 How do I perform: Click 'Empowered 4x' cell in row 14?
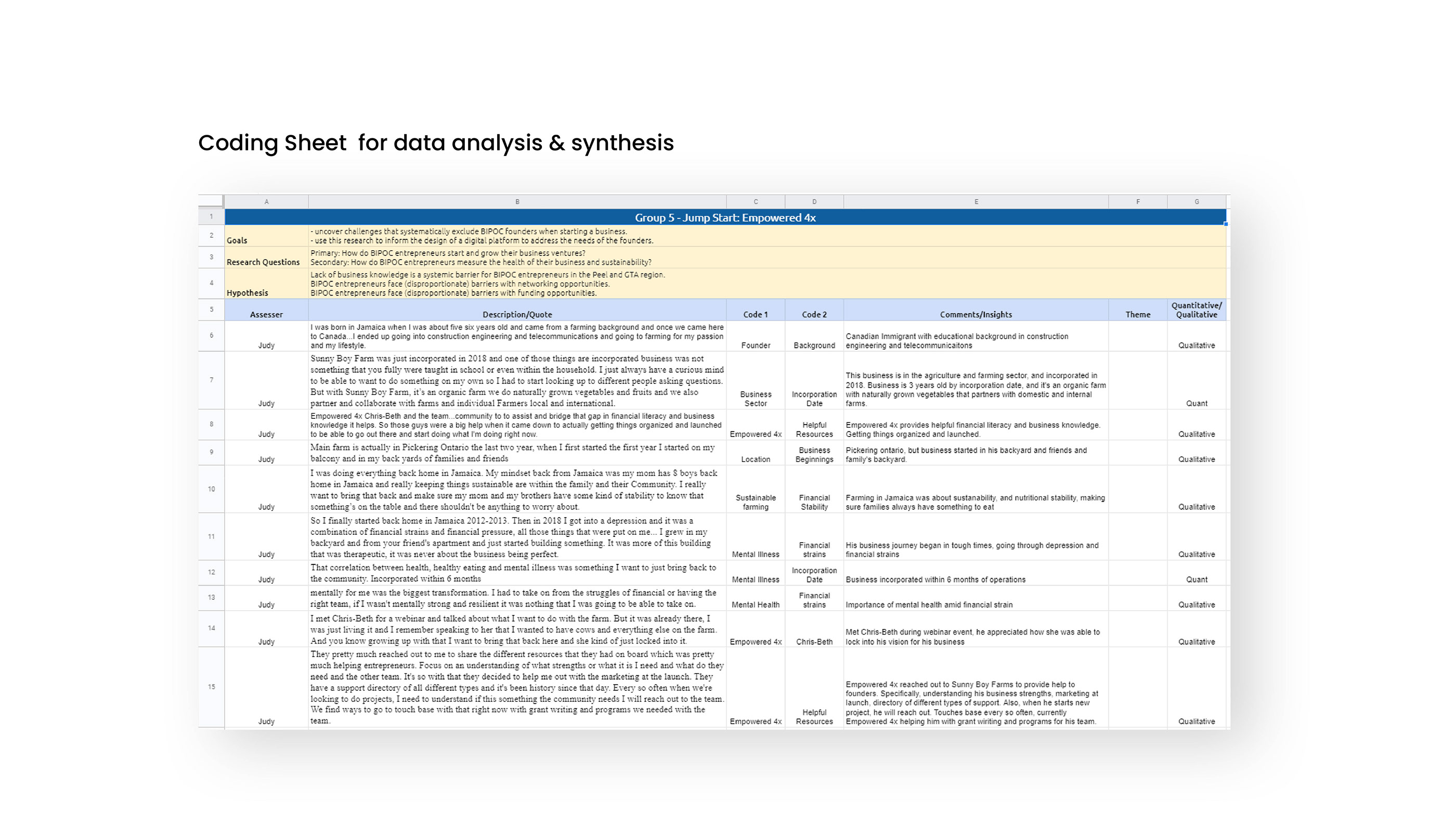pos(756,629)
